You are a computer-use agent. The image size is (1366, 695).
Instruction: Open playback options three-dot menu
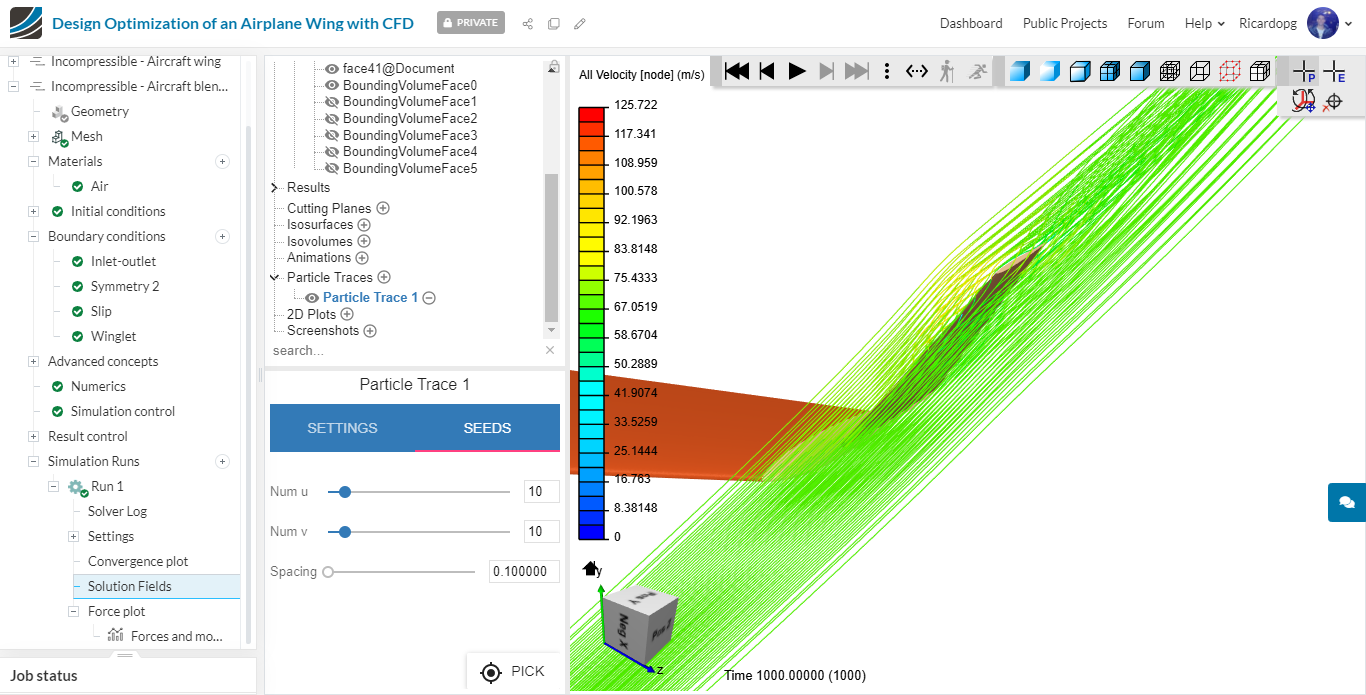(x=887, y=71)
